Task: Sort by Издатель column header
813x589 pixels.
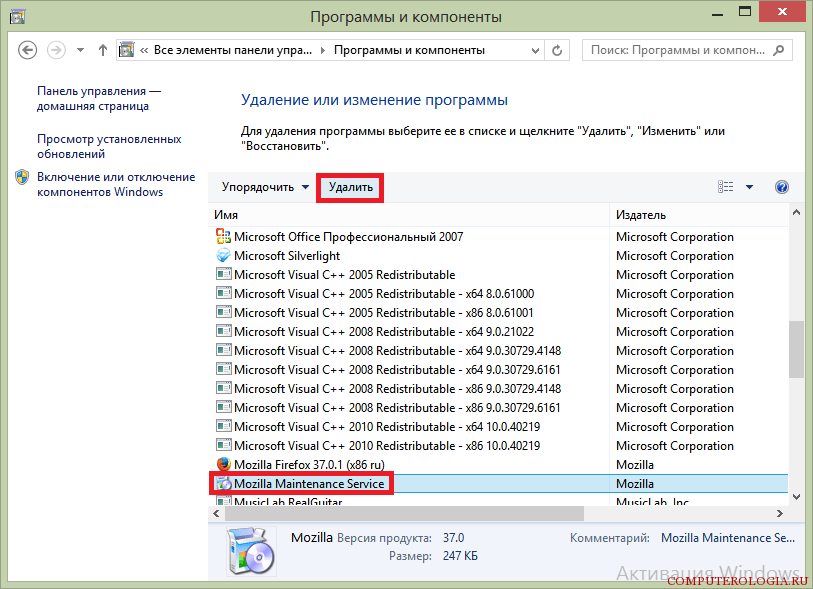Action: 699,215
